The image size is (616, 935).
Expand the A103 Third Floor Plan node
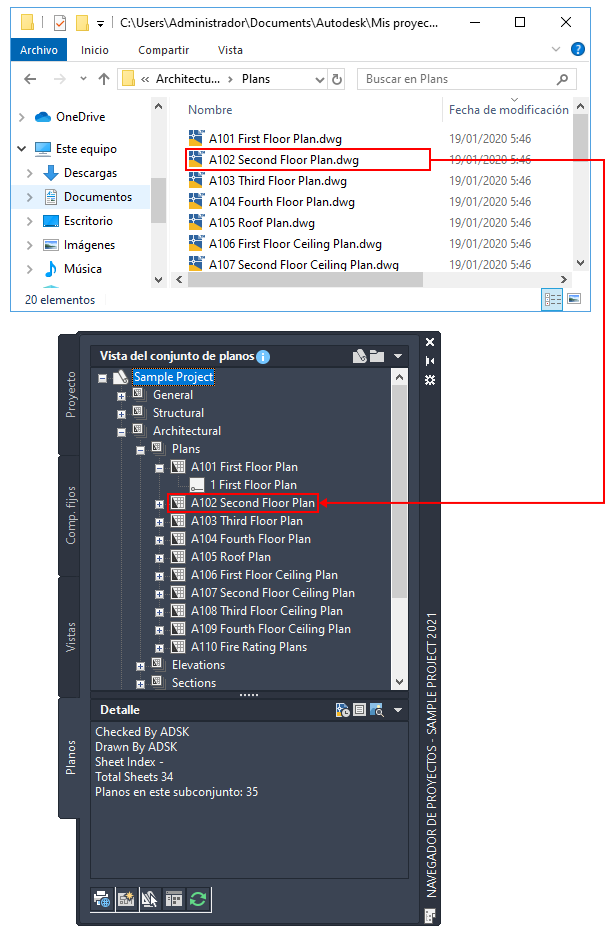159,522
